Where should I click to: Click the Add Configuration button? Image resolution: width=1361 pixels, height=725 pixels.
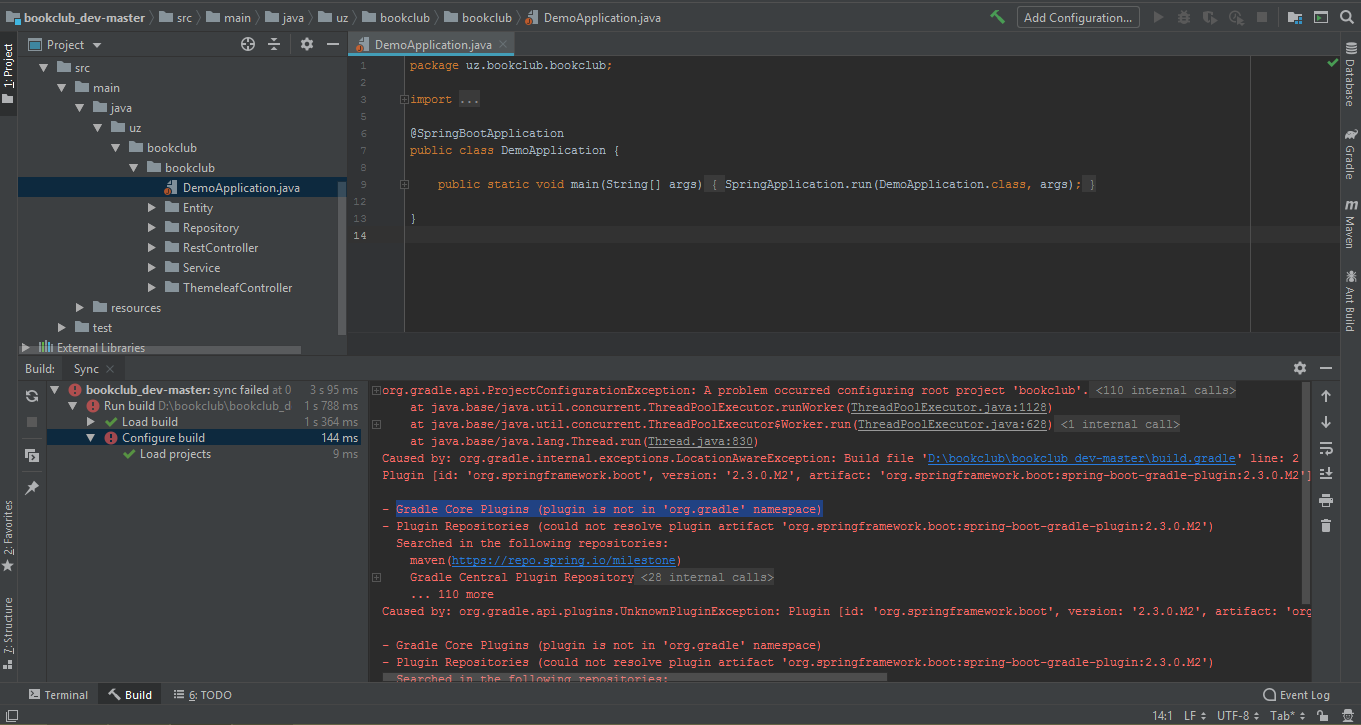(x=1078, y=17)
